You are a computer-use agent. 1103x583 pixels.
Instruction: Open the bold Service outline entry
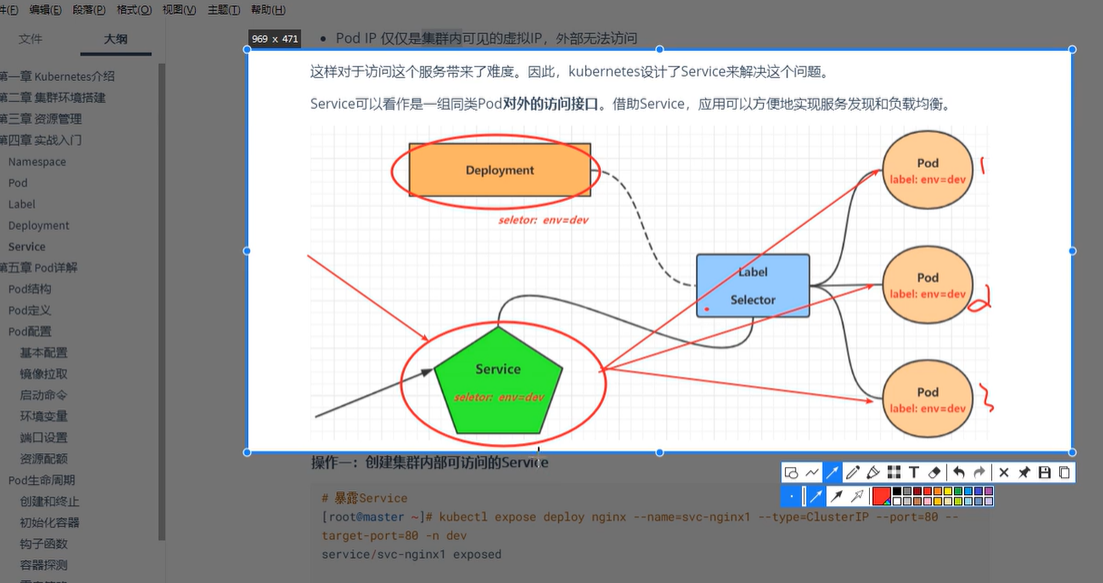click(27, 247)
